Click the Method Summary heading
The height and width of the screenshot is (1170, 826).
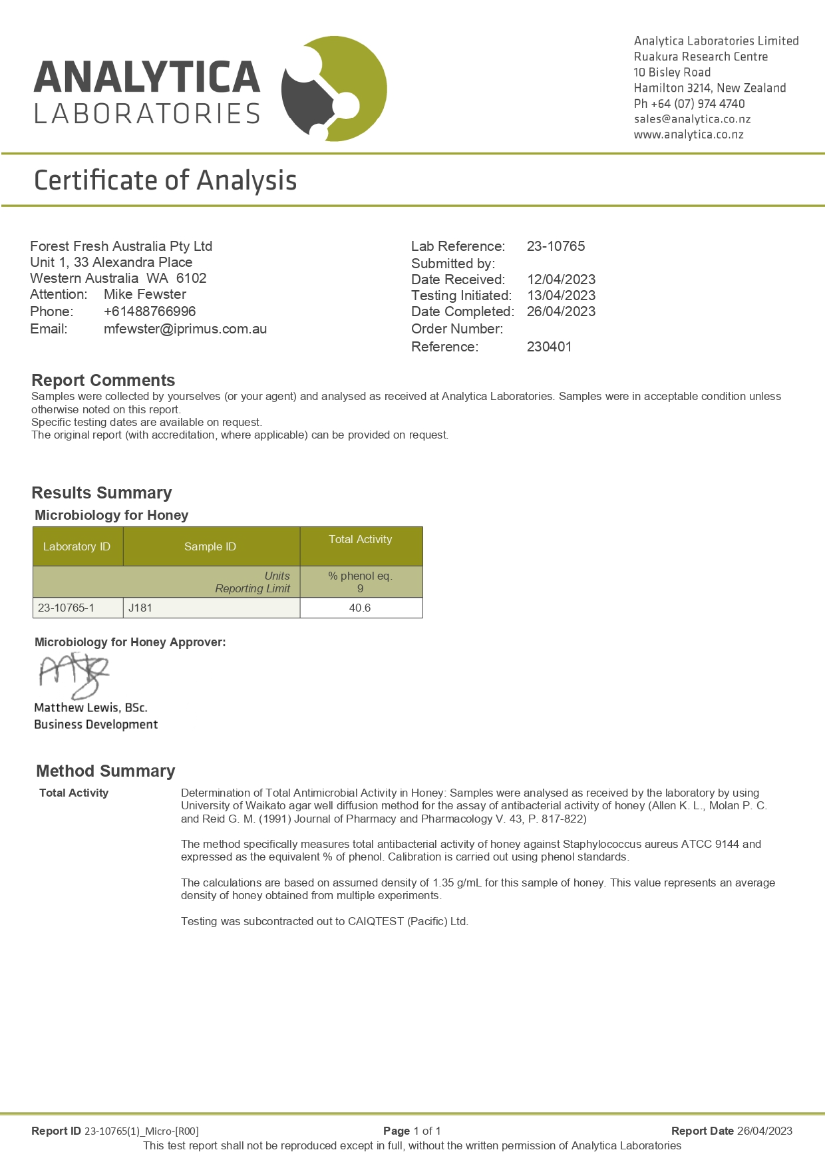tap(105, 772)
